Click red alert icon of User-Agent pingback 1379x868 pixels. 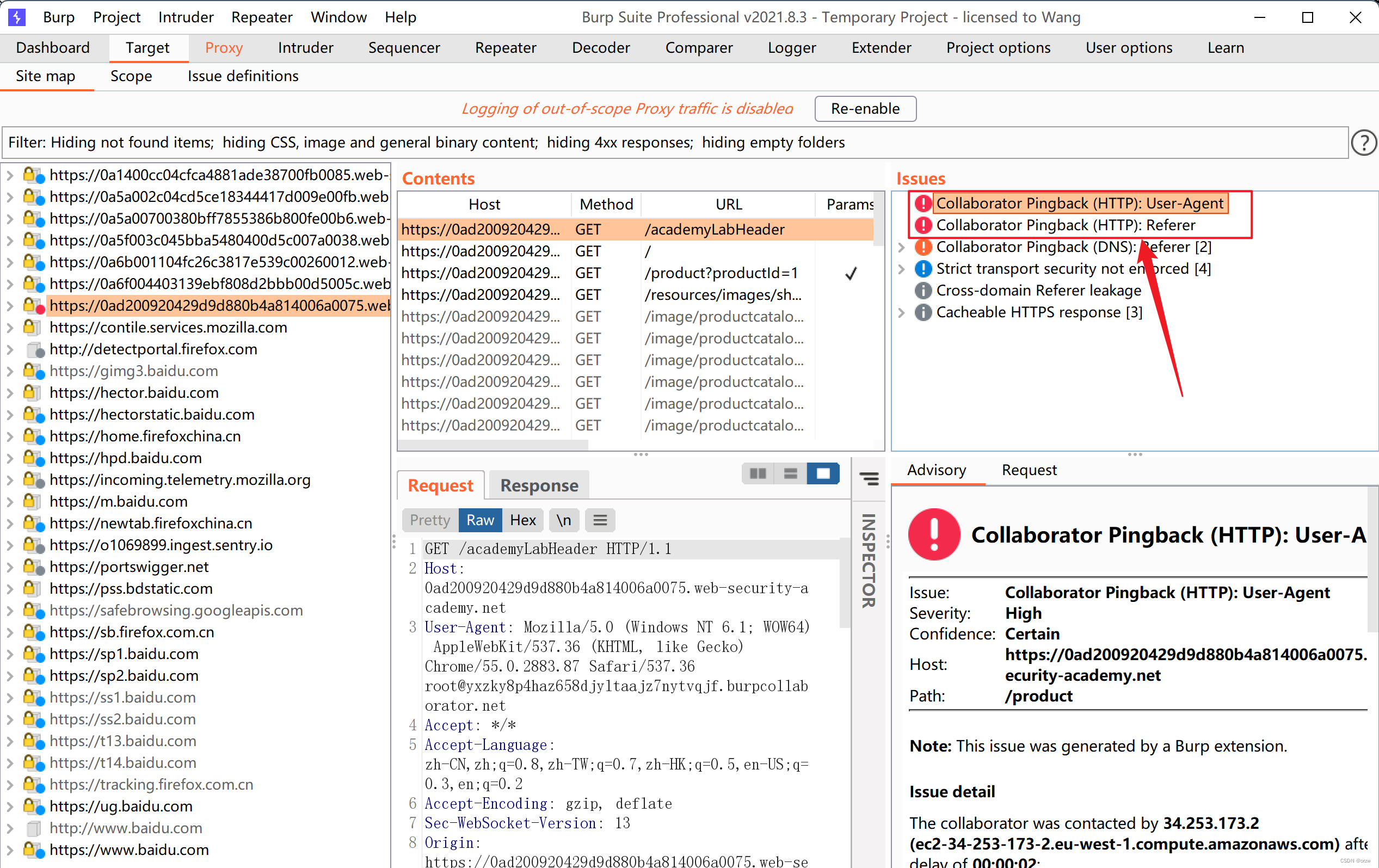click(922, 203)
